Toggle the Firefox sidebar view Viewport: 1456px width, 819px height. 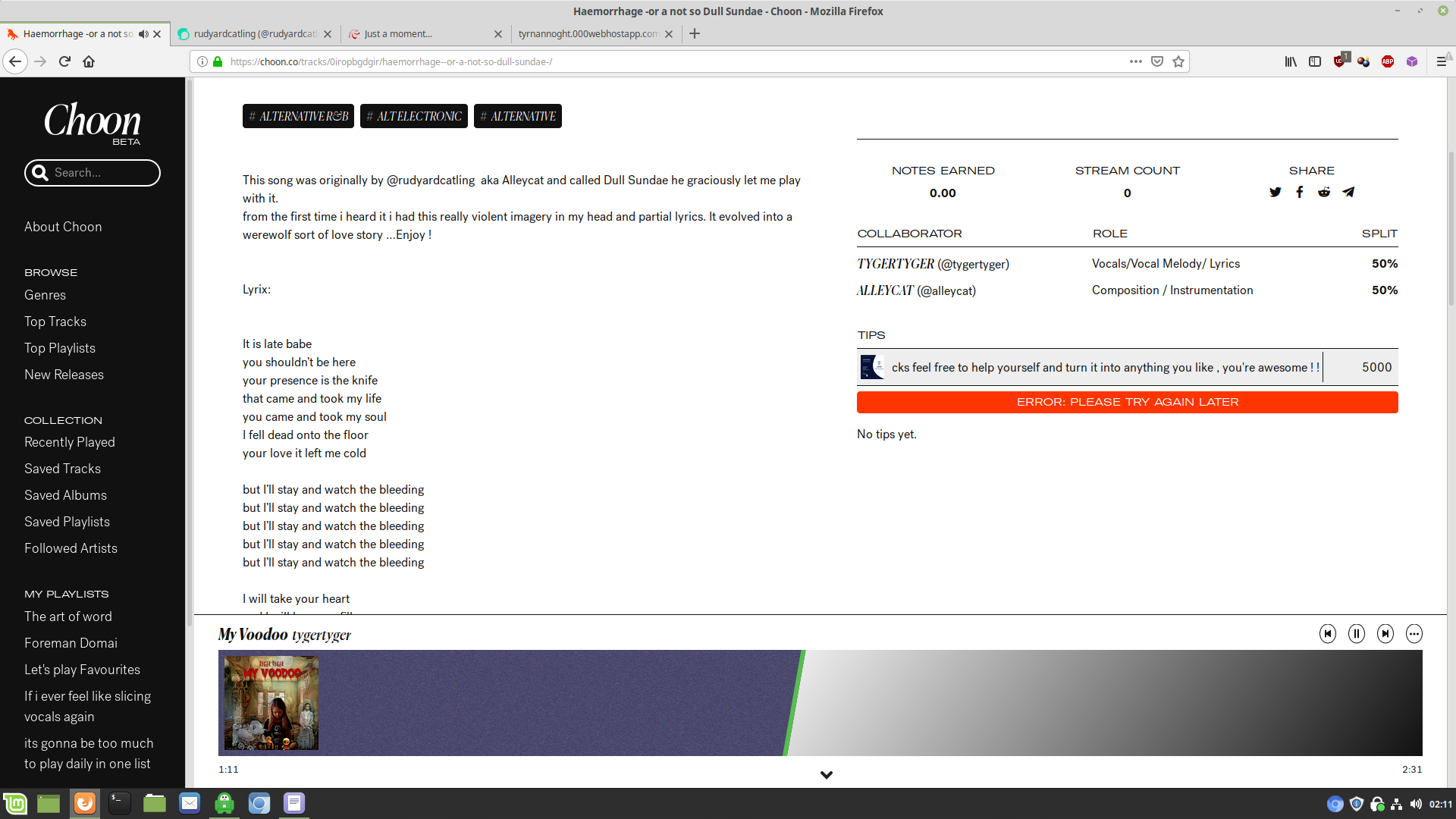pos(1315,62)
